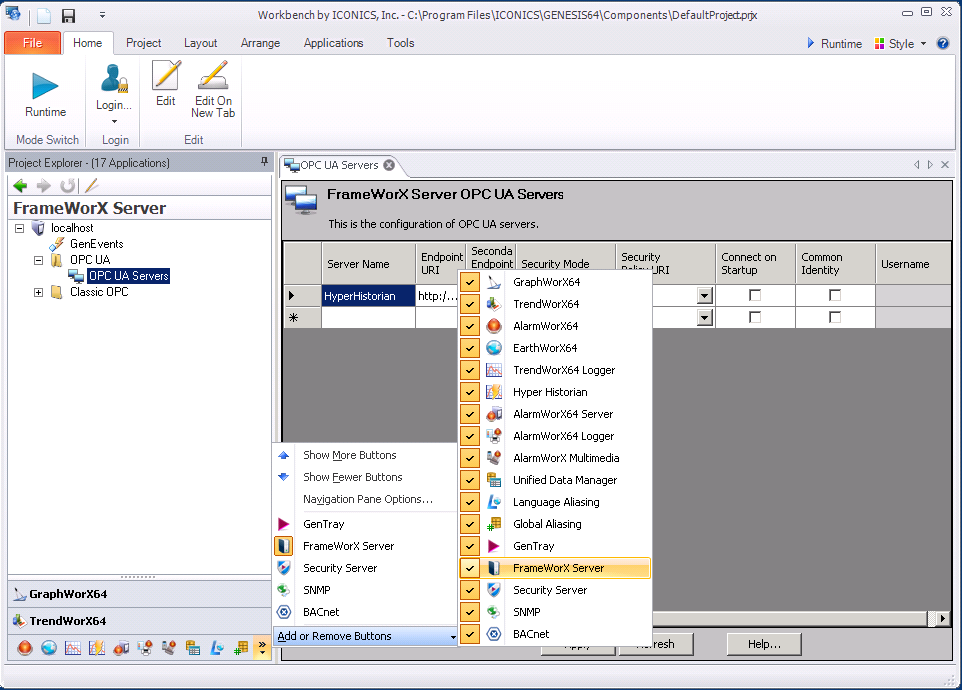Click the Global Aliasing icon in bottom strip
This screenshot has height=690, width=962.
point(240,648)
